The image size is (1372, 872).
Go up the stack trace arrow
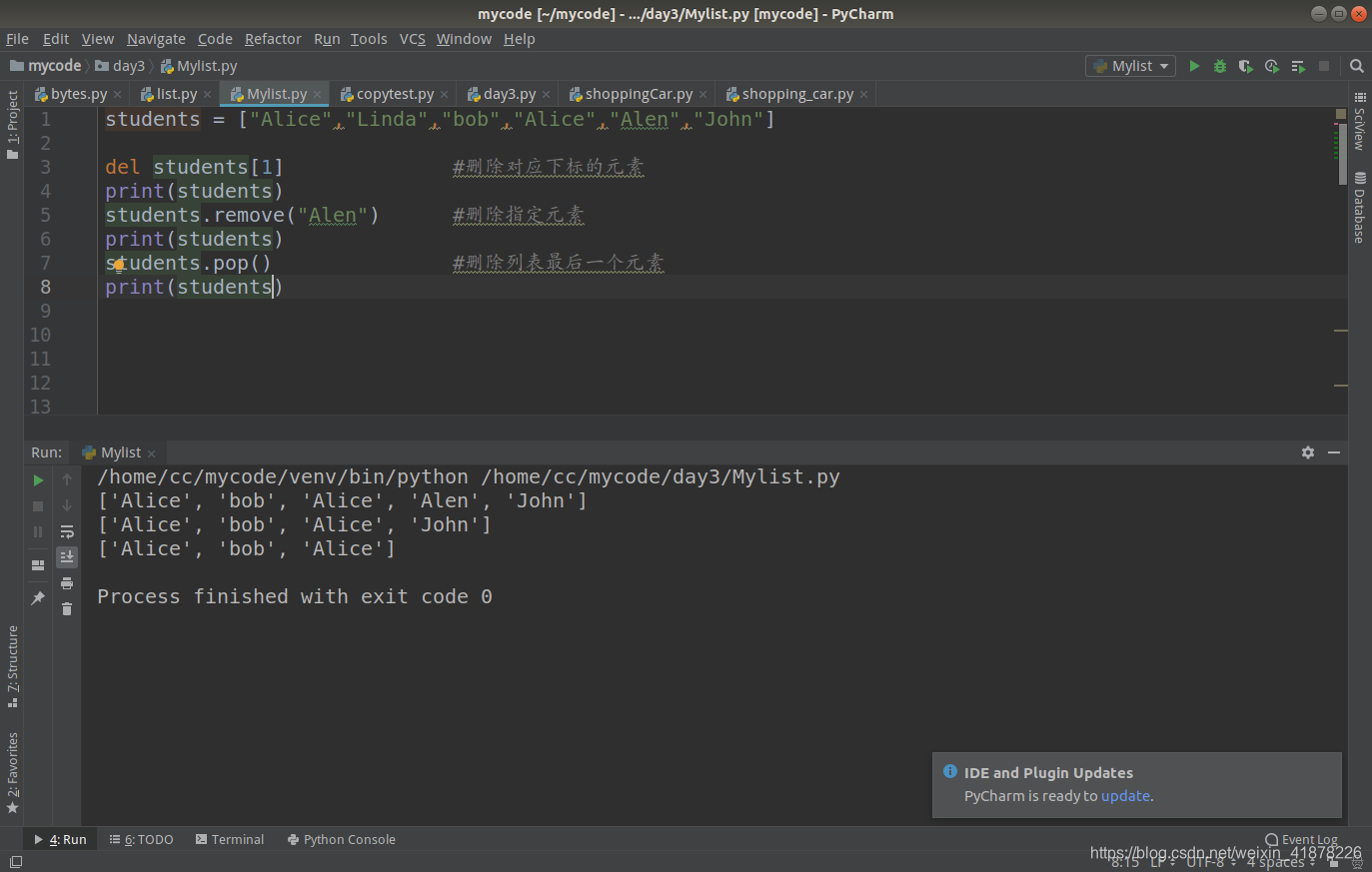click(x=67, y=480)
